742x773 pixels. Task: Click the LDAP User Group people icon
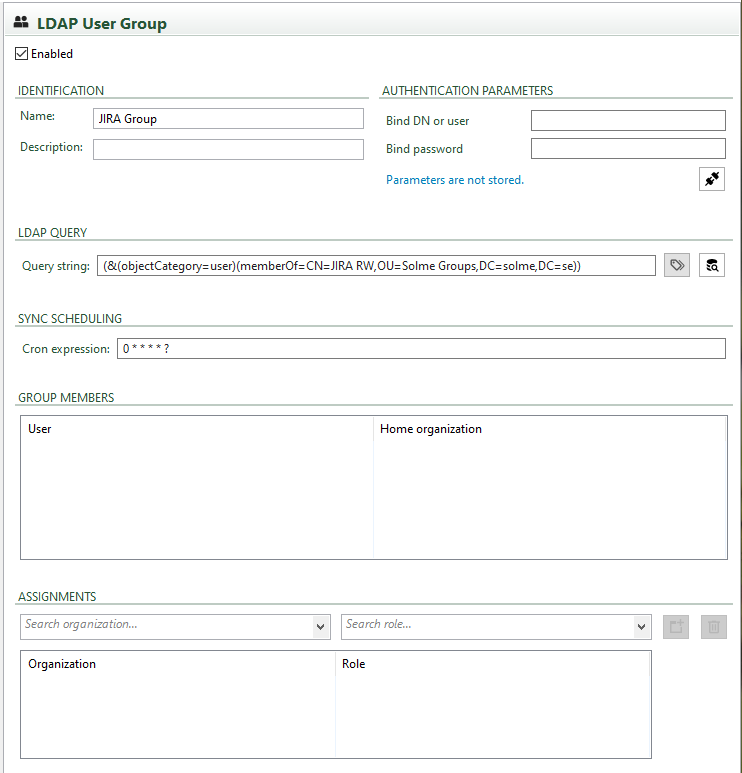(x=20, y=22)
